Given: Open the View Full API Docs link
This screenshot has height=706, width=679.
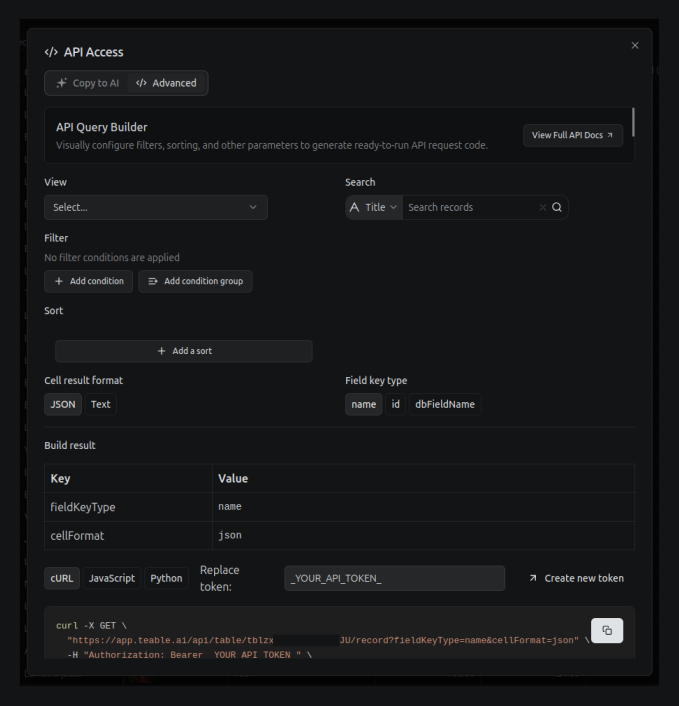Looking at the screenshot, I should pos(572,135).
